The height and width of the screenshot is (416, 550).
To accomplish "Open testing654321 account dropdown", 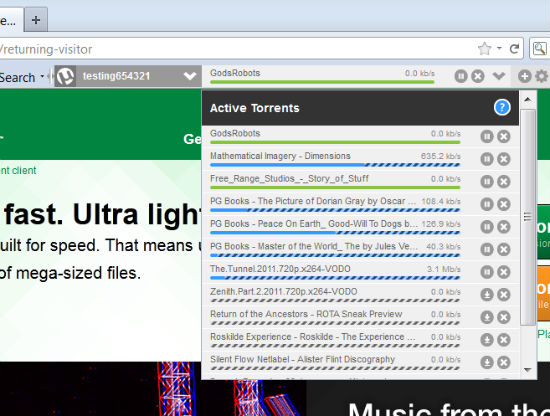I will coord(190,76).
